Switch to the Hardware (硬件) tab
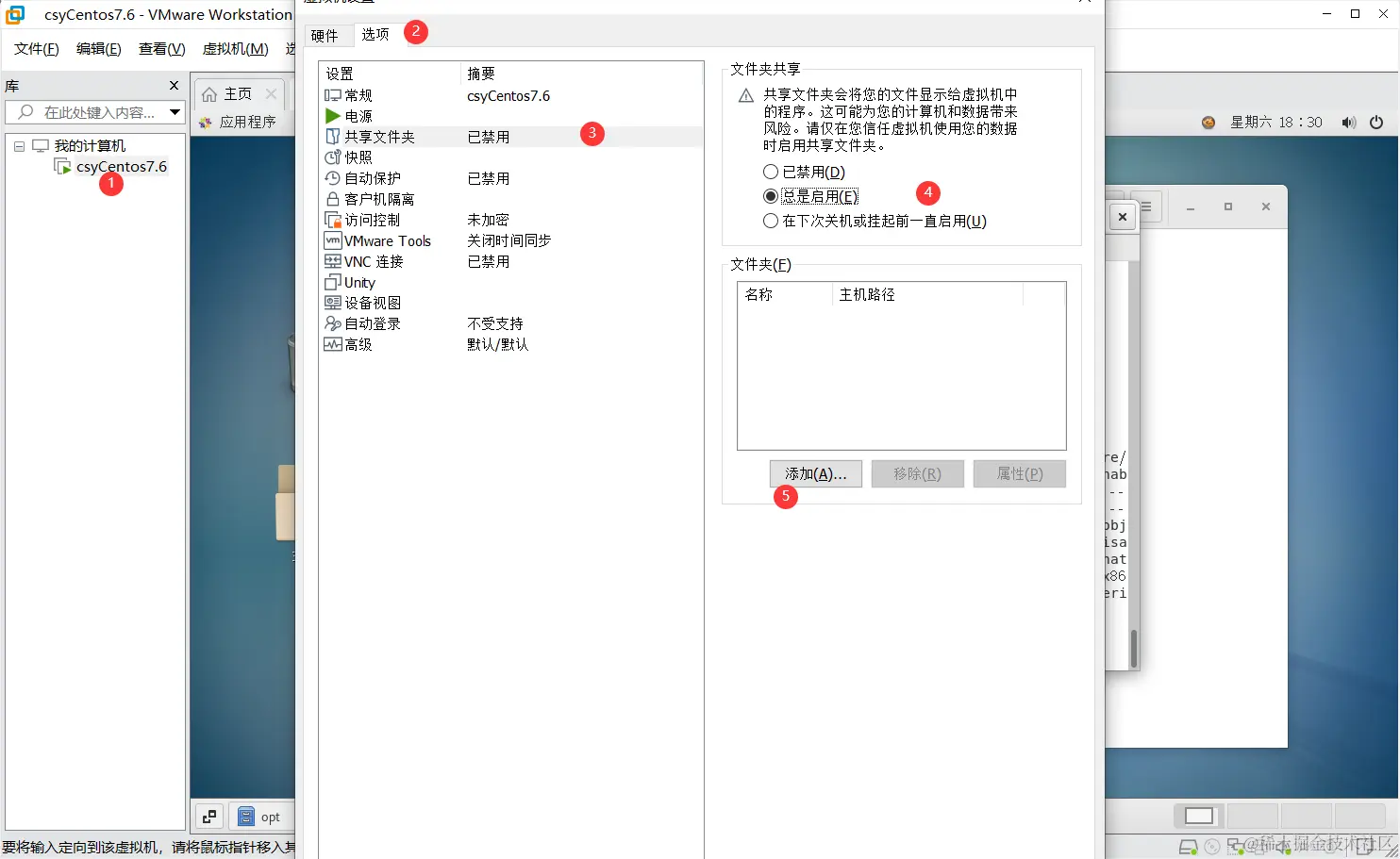 pyautogui.click(x=325, y=36)
